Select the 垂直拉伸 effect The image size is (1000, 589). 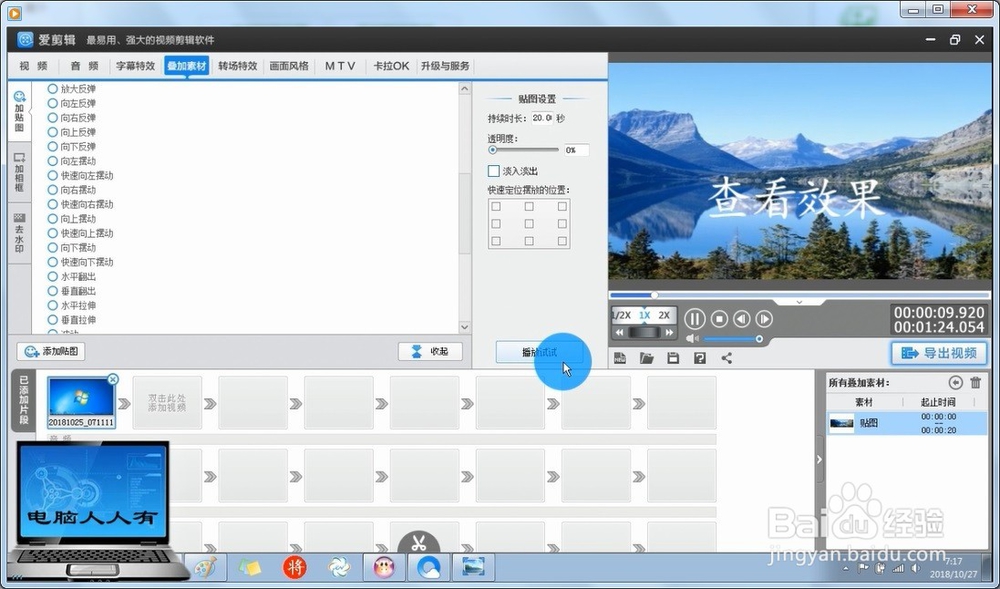(72, 320)
